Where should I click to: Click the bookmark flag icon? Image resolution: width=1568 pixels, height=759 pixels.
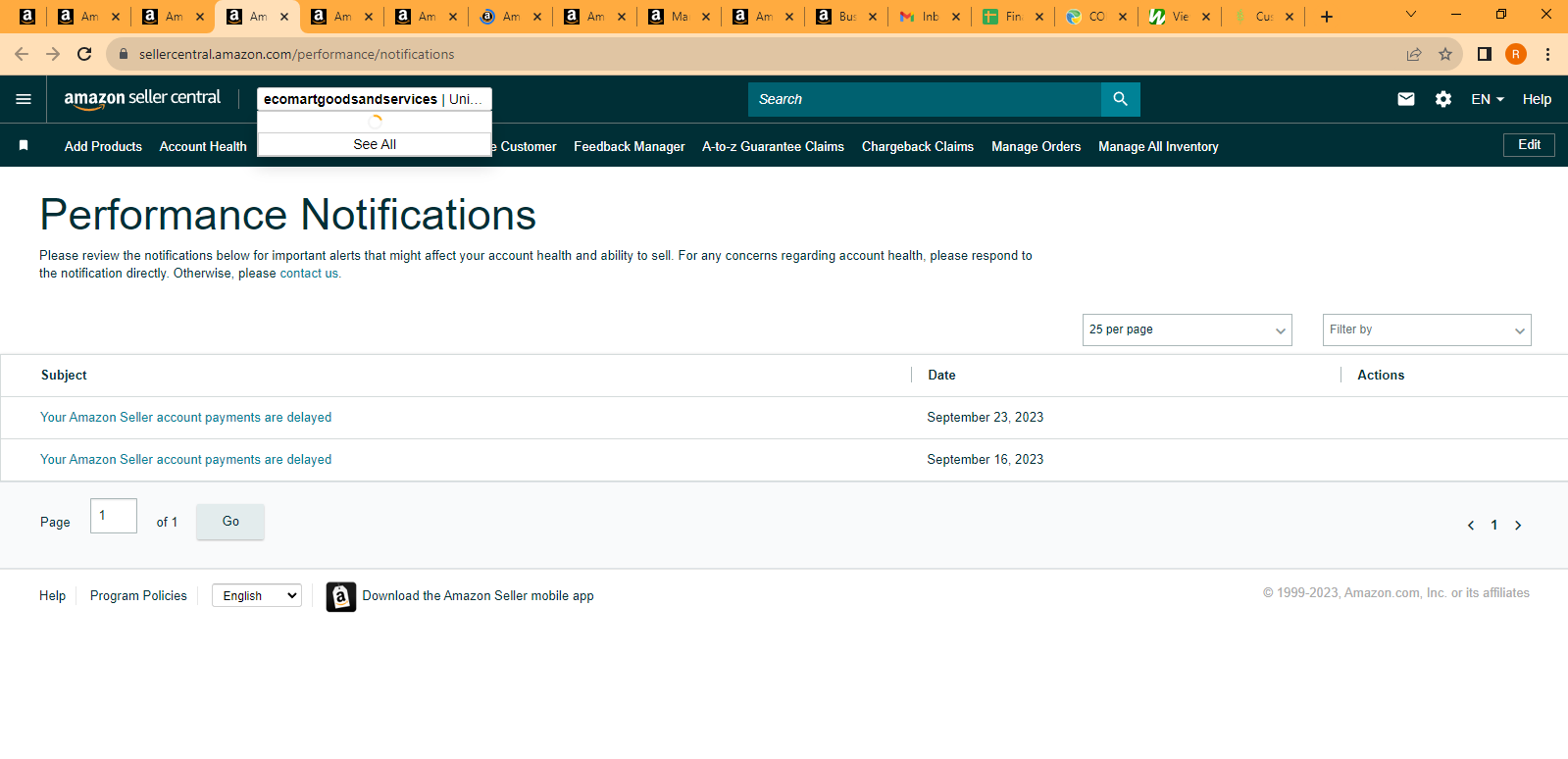coord(24,145)
